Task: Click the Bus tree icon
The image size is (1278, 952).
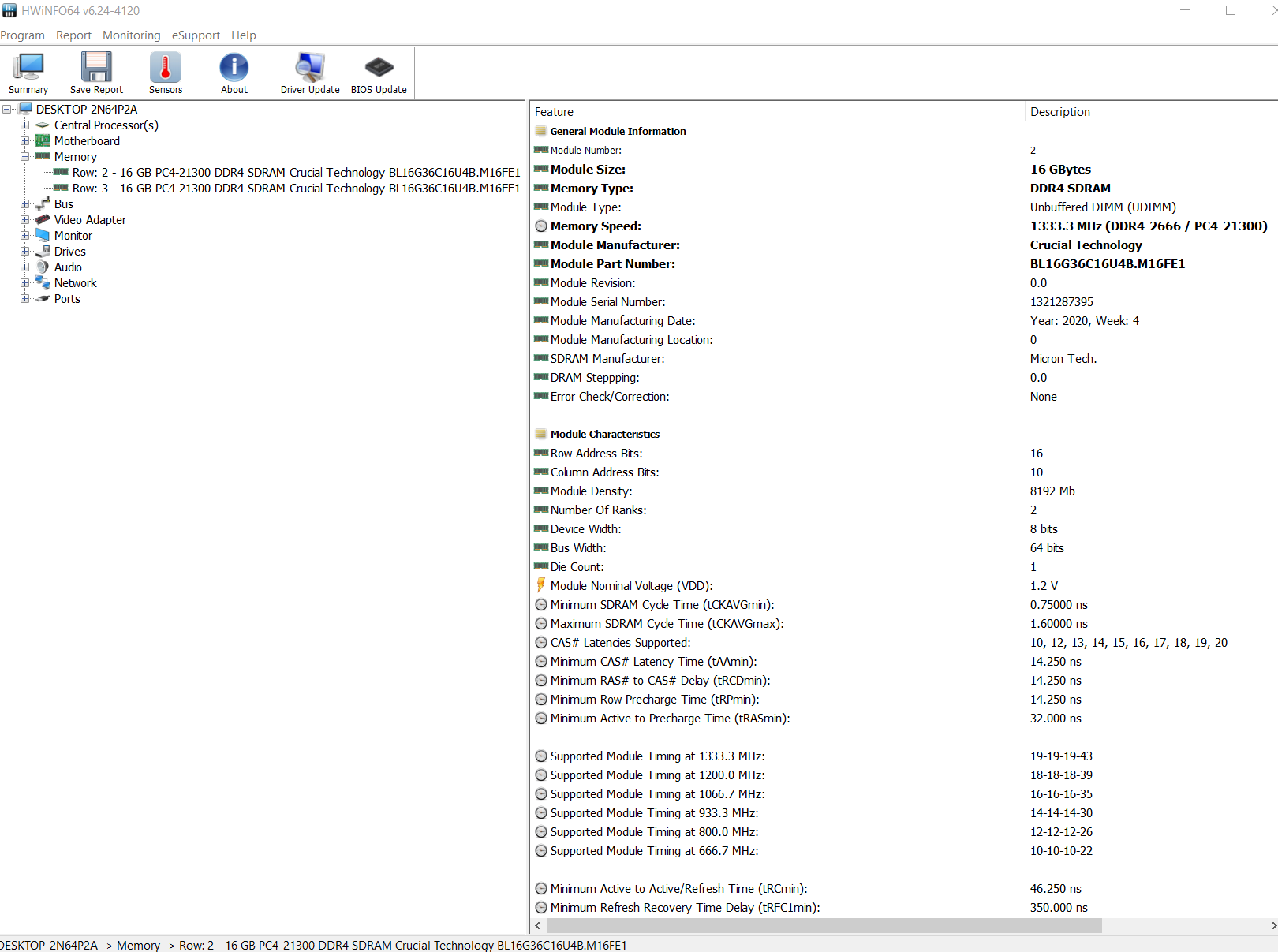Action: coord(43,204)
